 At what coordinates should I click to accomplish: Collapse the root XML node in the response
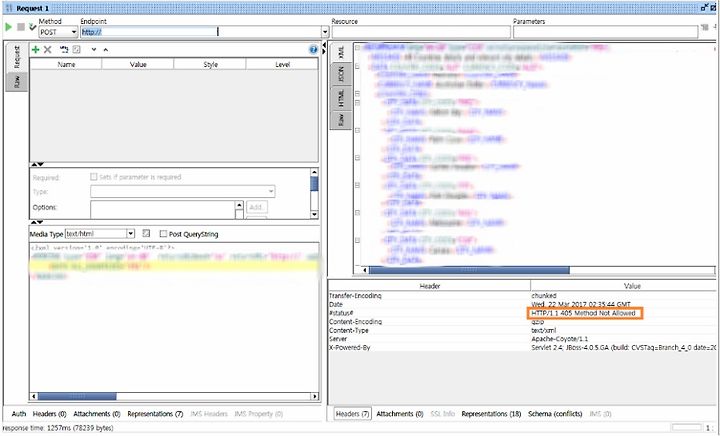pyautogui.click(x=357, y=47)
